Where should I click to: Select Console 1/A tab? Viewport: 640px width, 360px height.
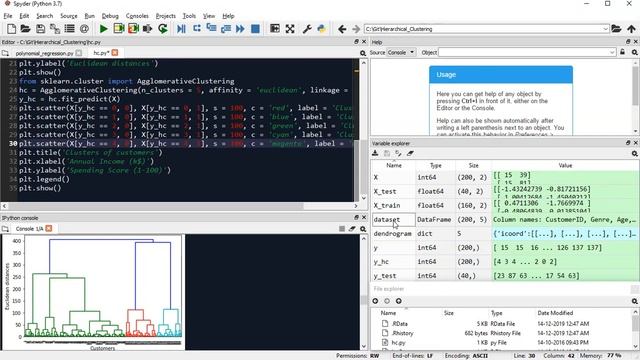tap(29, 229)
